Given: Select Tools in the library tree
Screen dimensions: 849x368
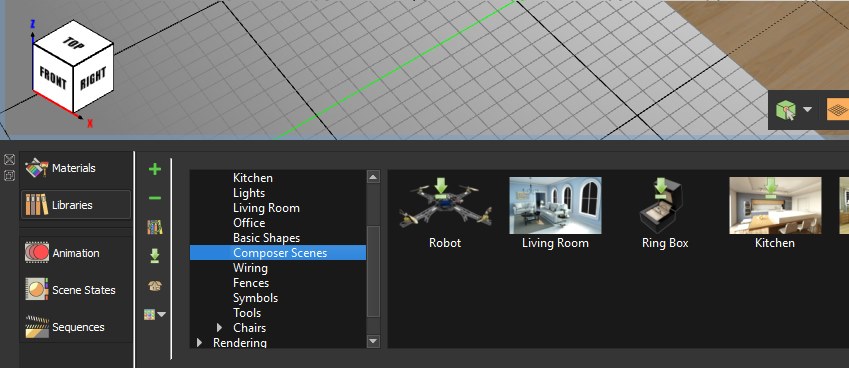Looking at the screenshot, I should [247, 313].
